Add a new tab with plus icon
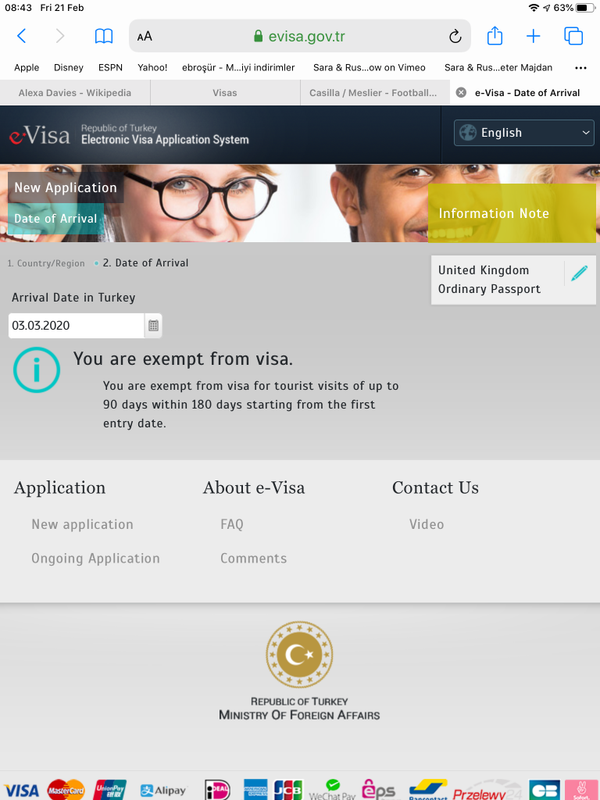The image size is (600, 800). [x=533, y=36]
